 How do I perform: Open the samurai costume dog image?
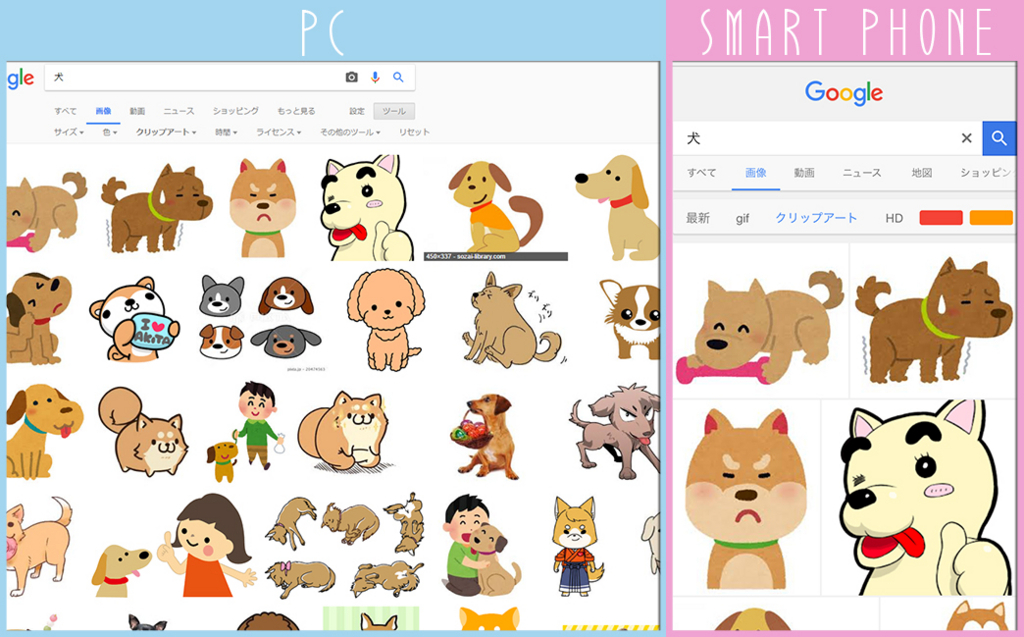[577, 546]
